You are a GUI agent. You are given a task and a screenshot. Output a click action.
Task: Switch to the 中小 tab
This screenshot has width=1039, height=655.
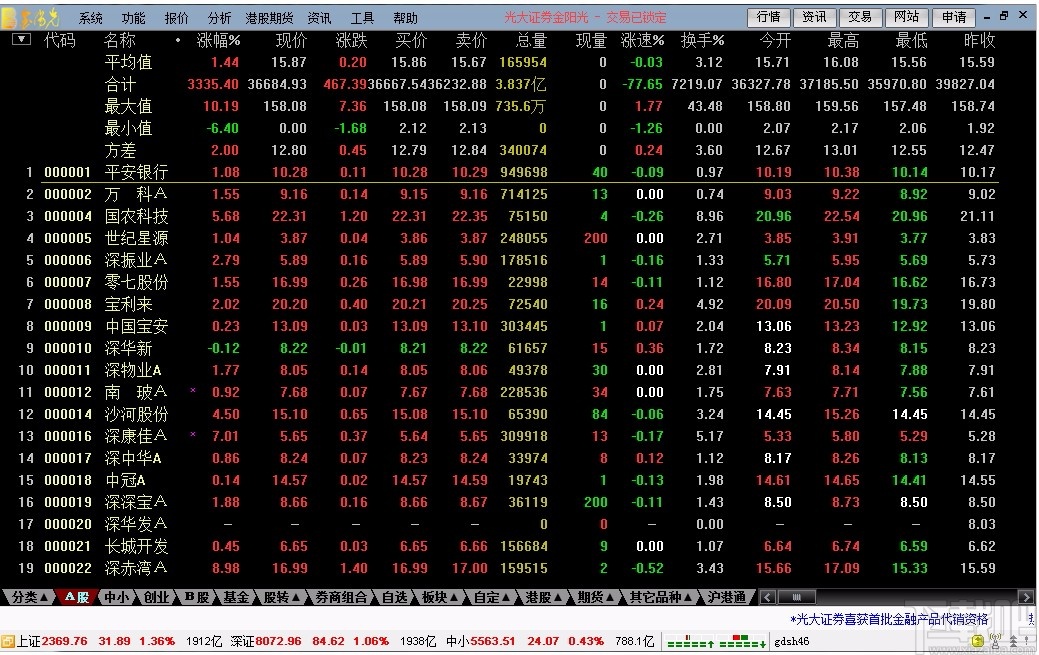pos(117,597)
